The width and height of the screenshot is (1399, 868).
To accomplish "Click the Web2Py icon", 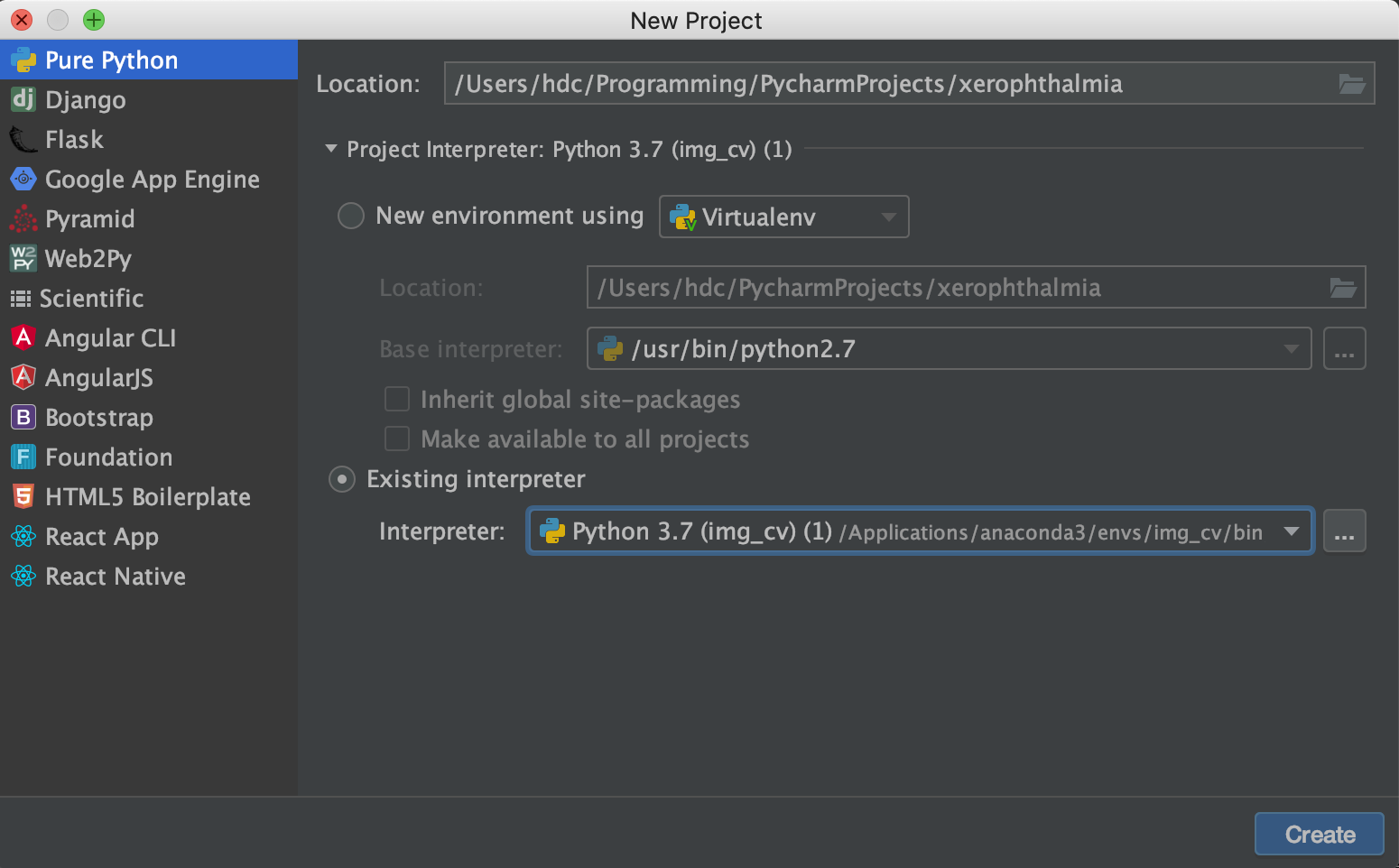I will point(23,258).
